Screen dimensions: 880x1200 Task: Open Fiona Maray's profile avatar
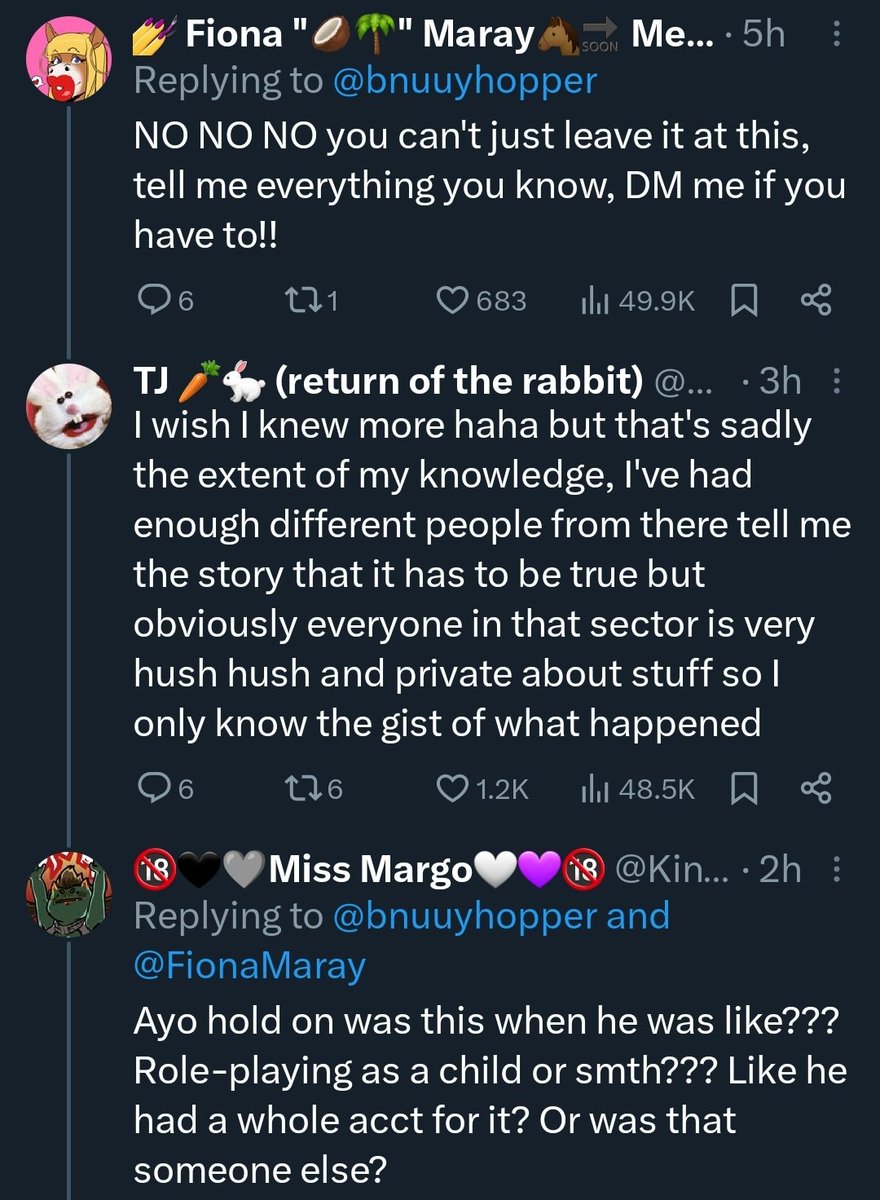pos(67,63)
